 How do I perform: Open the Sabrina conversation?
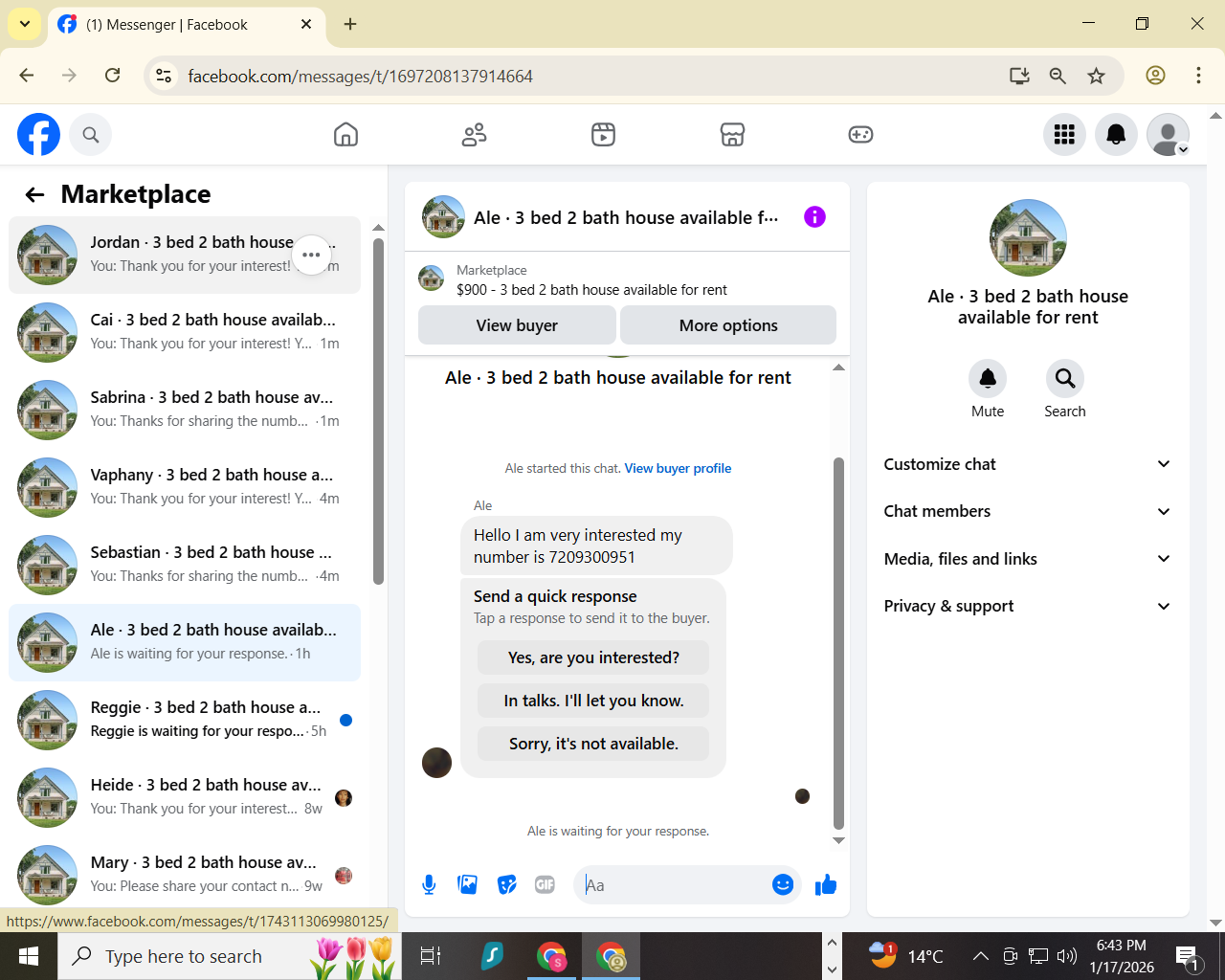click(x=184, y=410)
